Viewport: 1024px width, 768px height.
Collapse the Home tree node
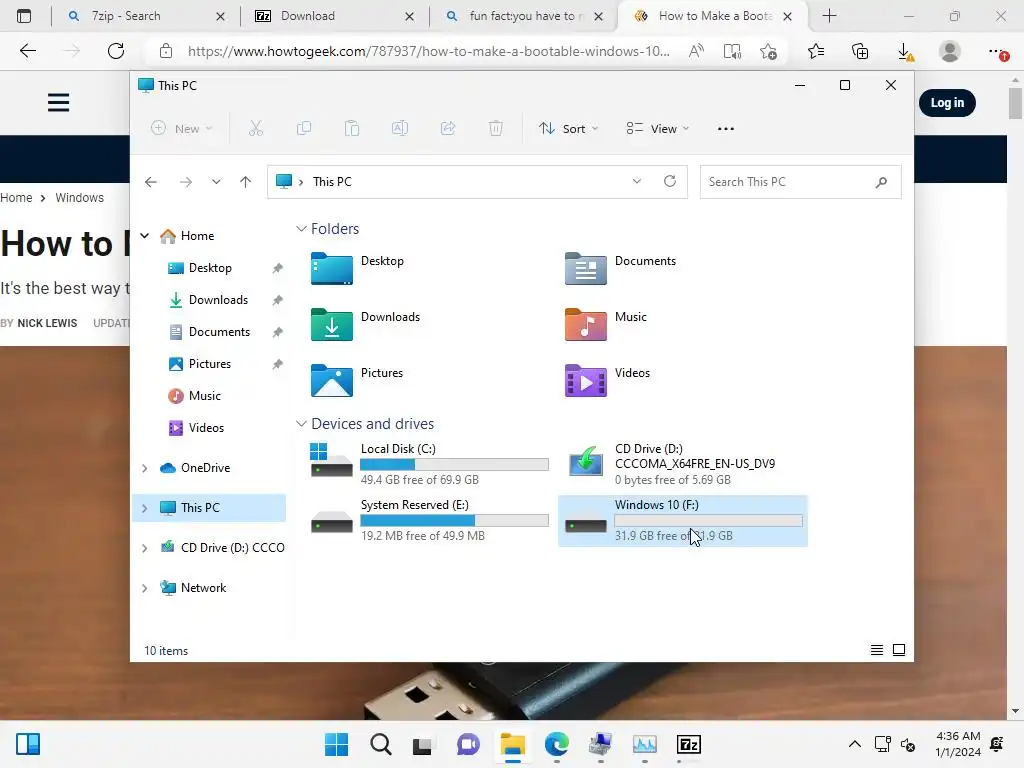[145, 236]
